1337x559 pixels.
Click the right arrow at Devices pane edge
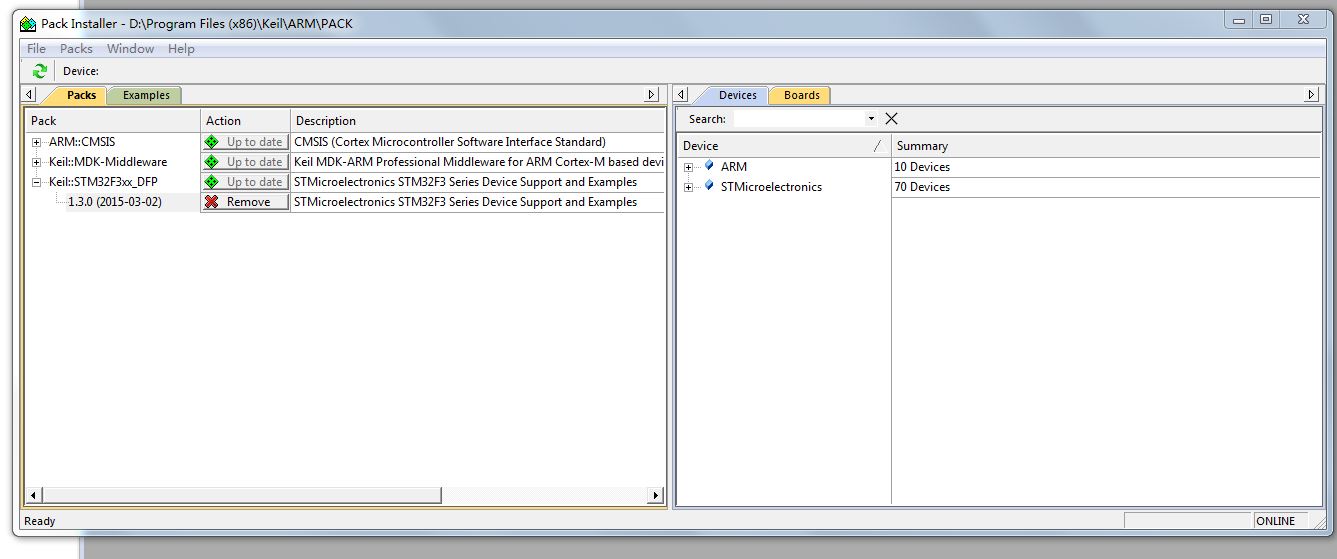1312,95
